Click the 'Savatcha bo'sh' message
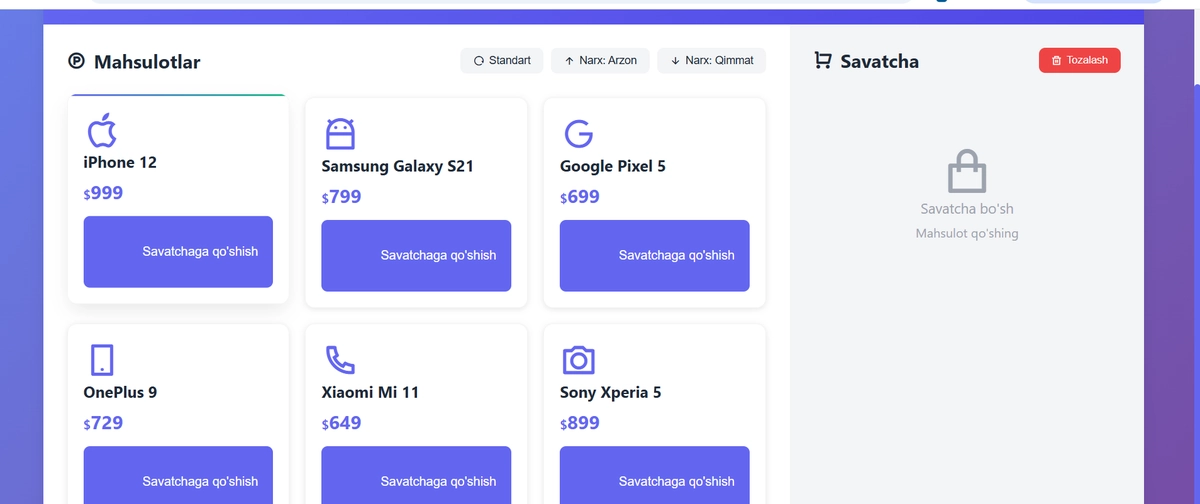The height and width of the screenshot is (504, 1200). 967,209
